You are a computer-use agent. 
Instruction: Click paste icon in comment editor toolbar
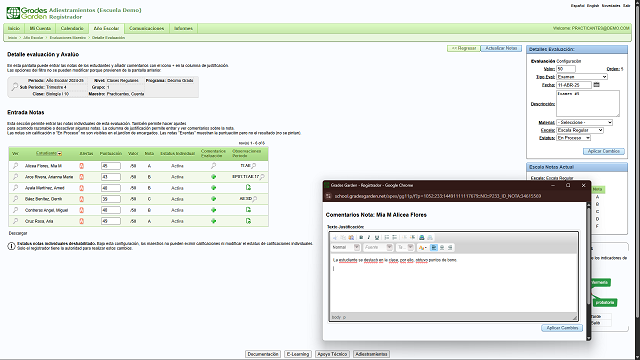(351, 237)
